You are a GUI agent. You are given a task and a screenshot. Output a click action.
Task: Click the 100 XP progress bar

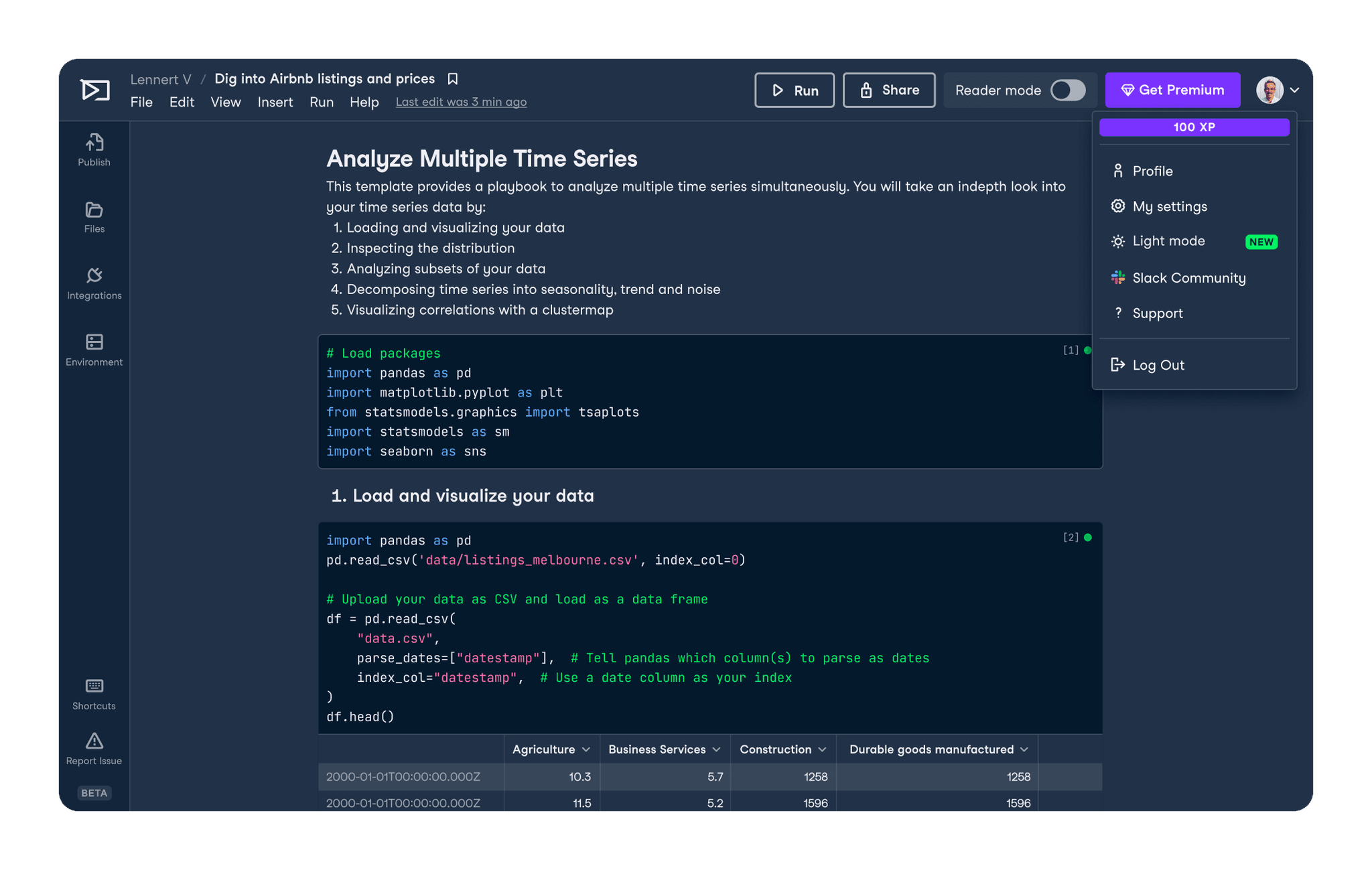click(x=1194, y=127)
